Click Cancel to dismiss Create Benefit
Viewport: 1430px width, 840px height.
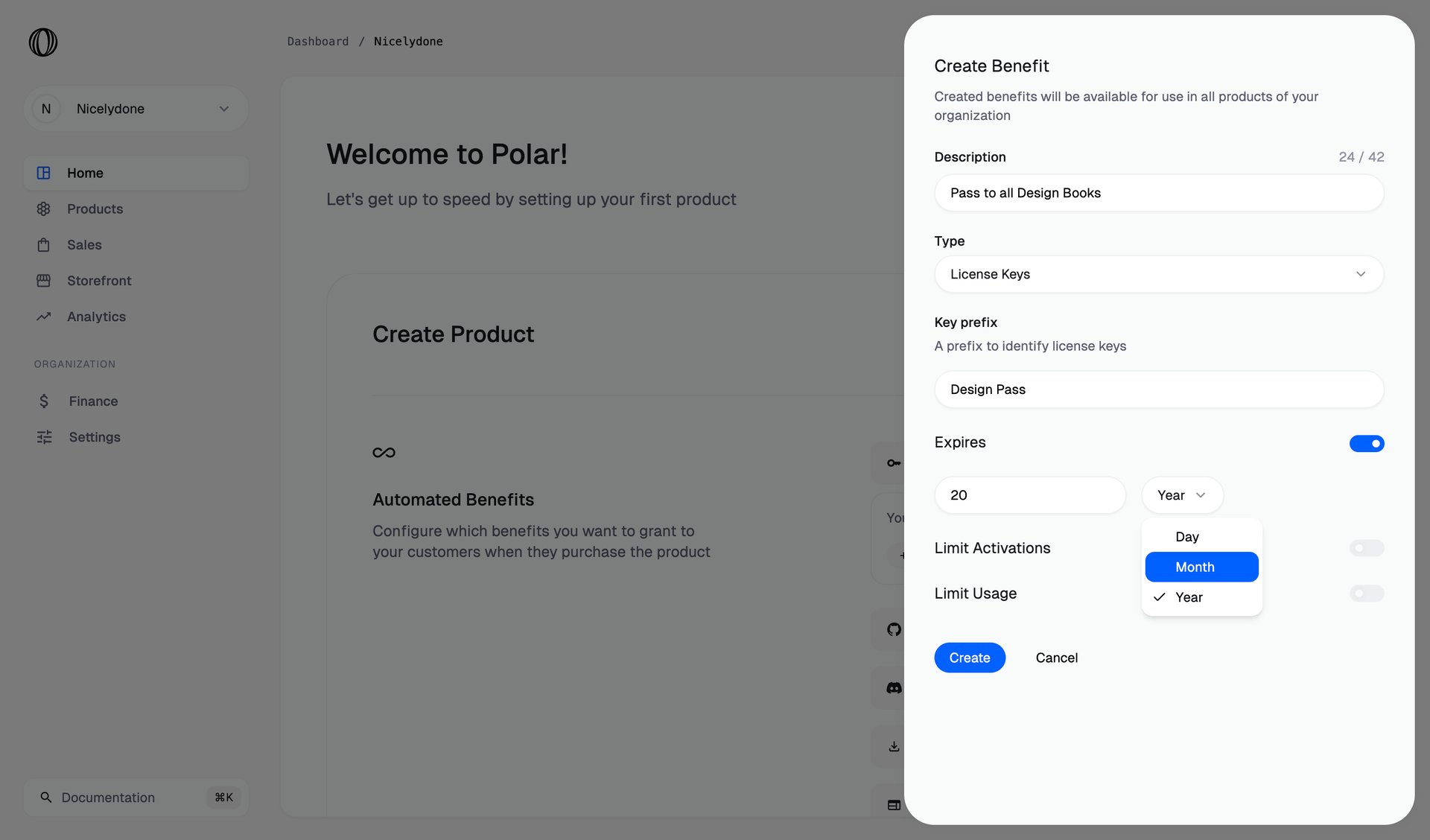coord(1056,658)
